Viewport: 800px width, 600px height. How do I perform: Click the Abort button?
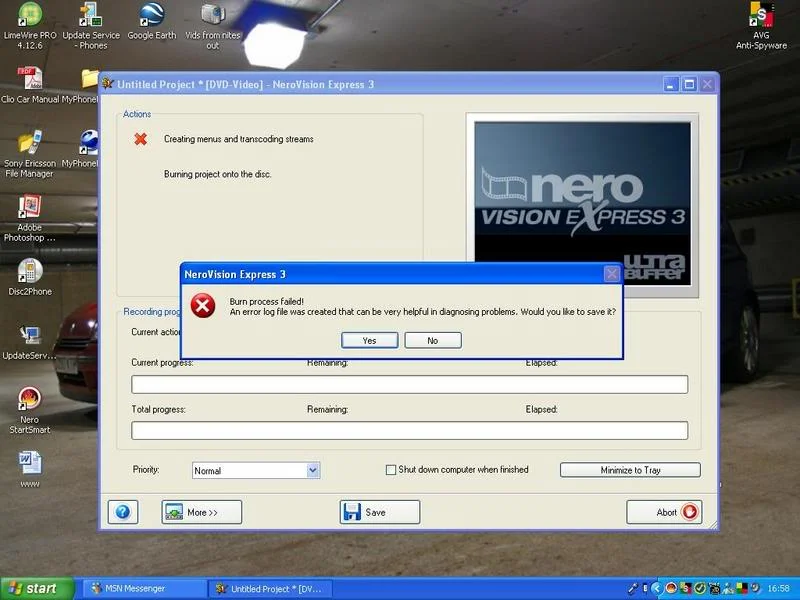tap(664, 512)
